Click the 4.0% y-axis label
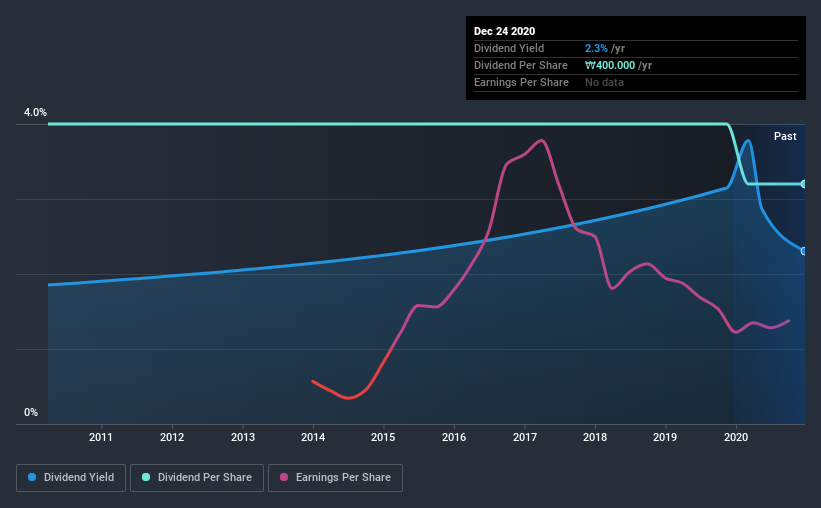The image size is (821, 508). [35, 112]
